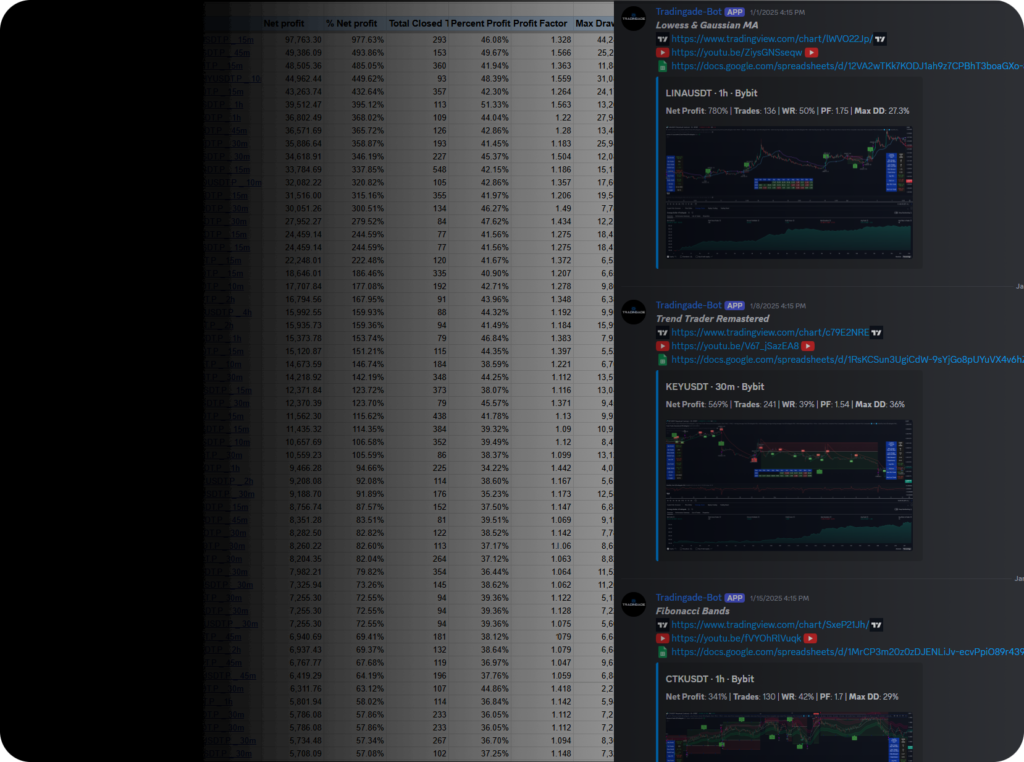This screenshot has width=1024, height=762.
Task: Select the Percent Profit column header
Action: [x=480, y=24]
